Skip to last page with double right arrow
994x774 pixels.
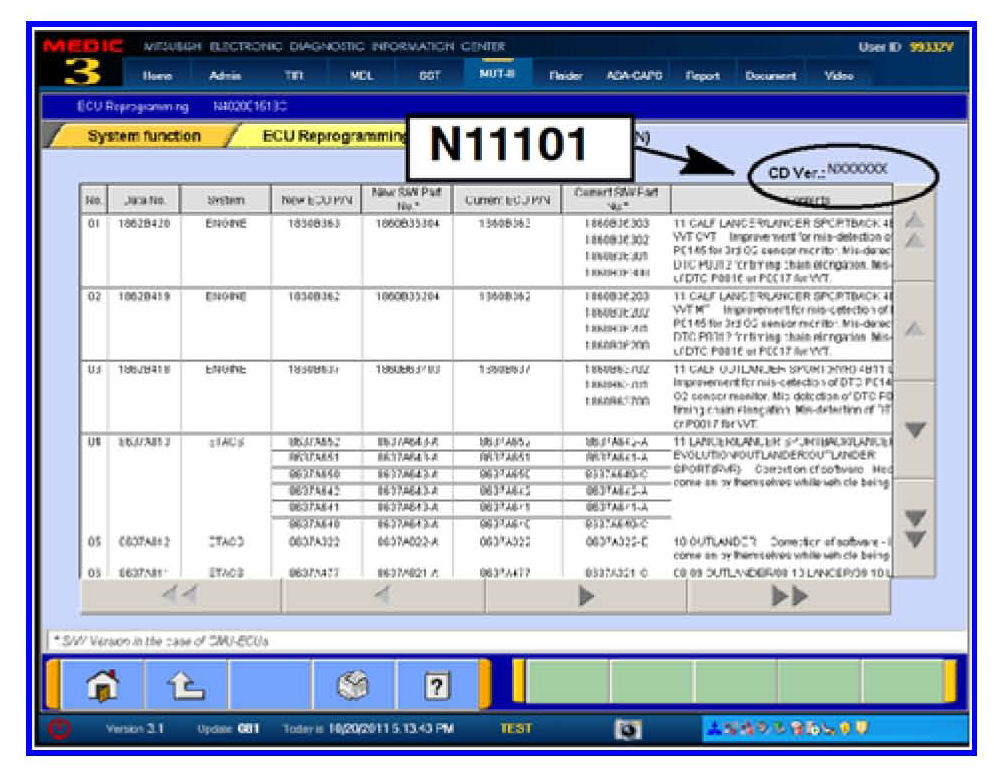pos(789,596)
